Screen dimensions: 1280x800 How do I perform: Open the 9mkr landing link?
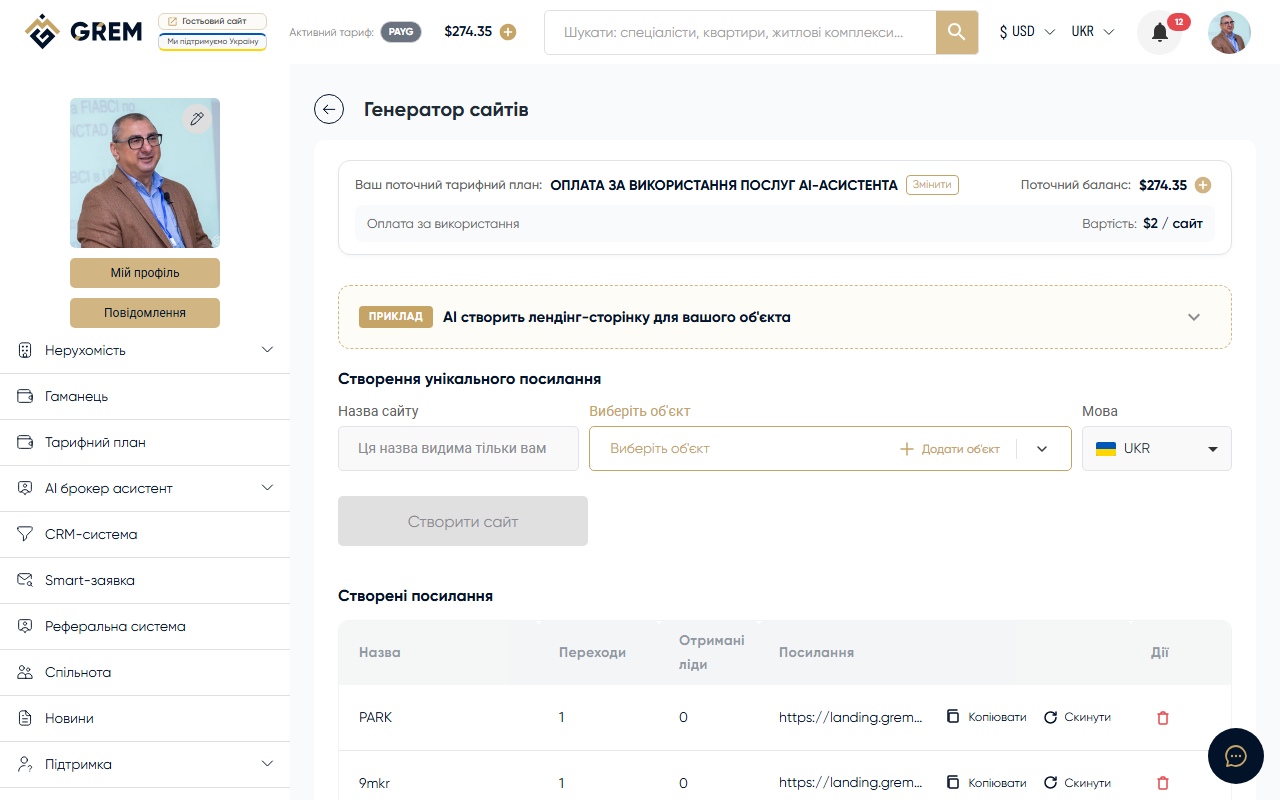852,782
